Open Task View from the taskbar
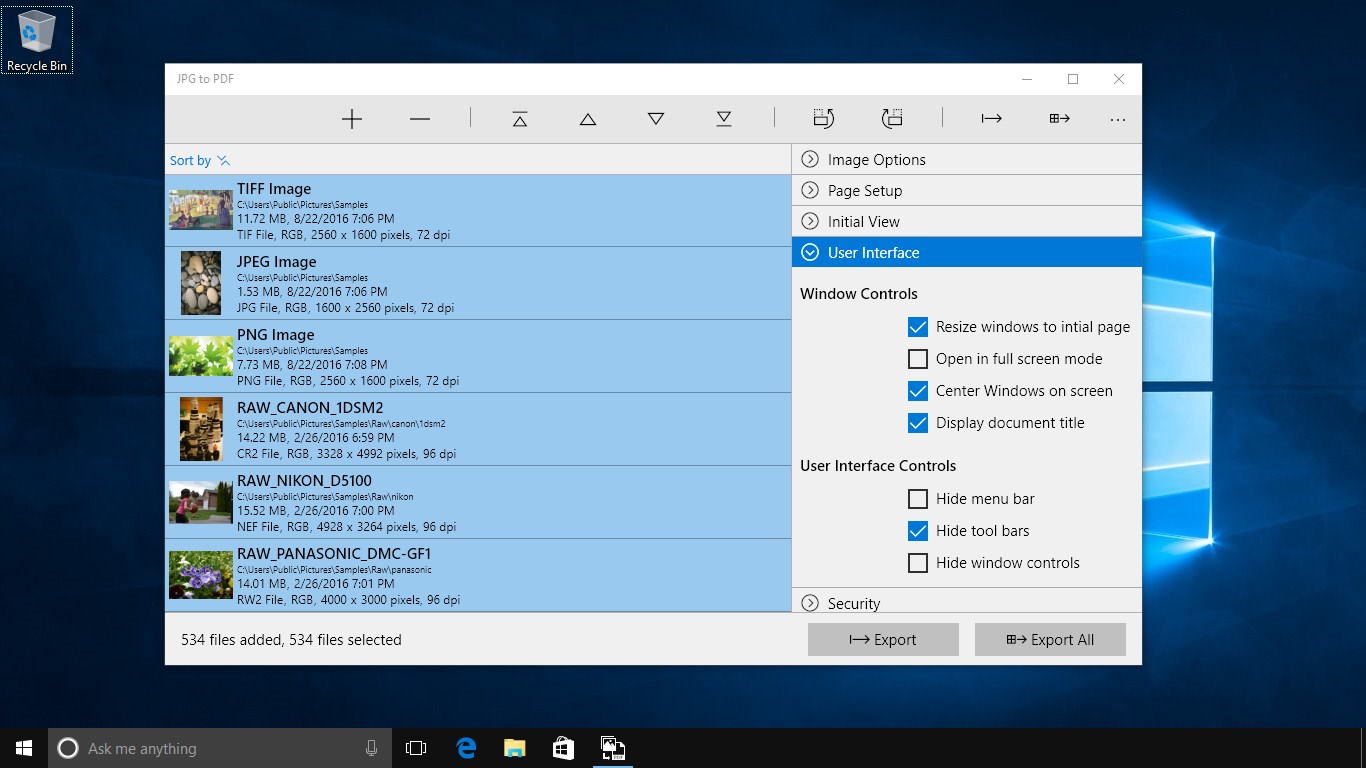Screen dimensions: 1366x768 [x=416, y=748]
